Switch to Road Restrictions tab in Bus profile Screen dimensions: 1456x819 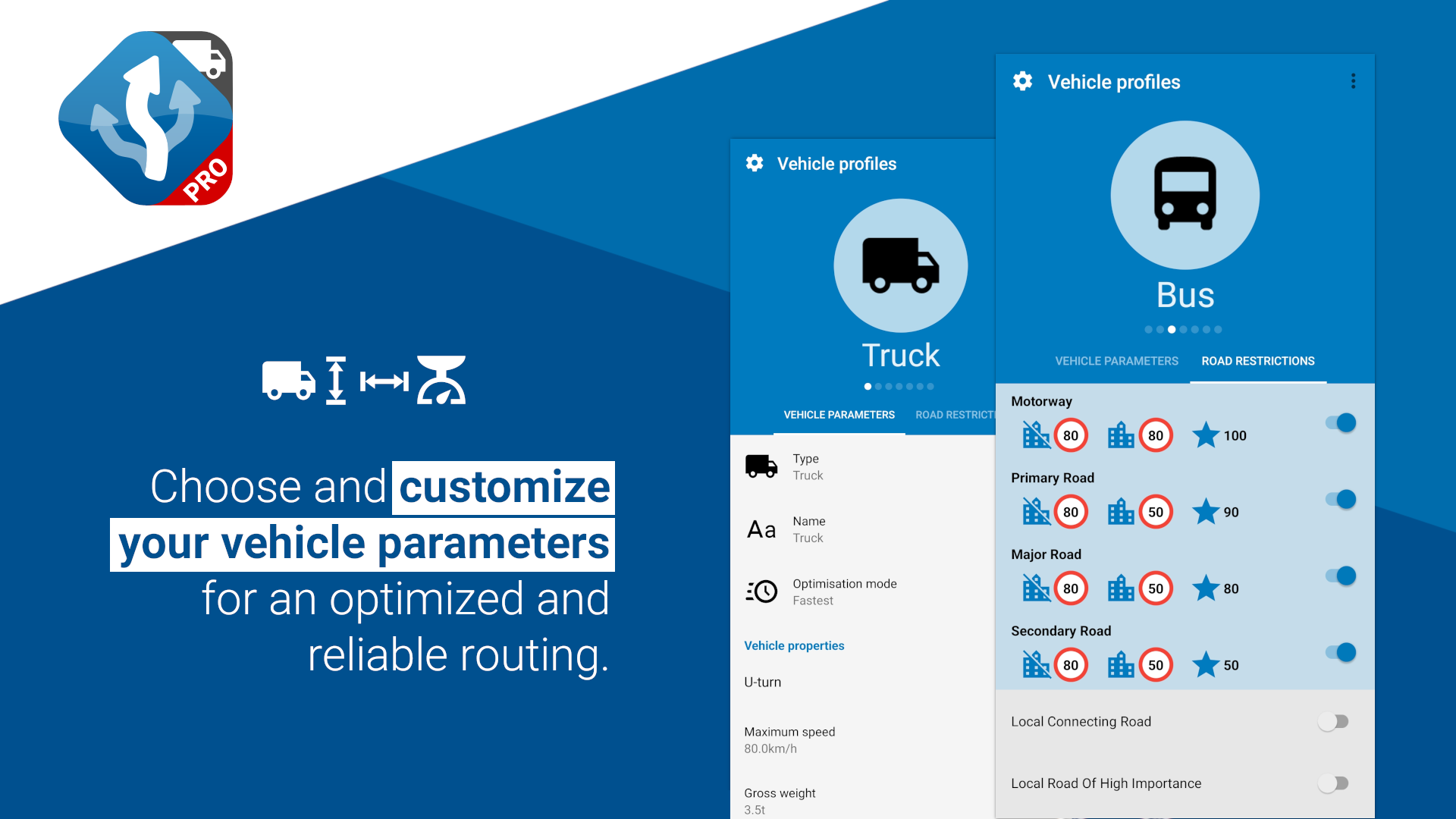[x=1257, y=361]
